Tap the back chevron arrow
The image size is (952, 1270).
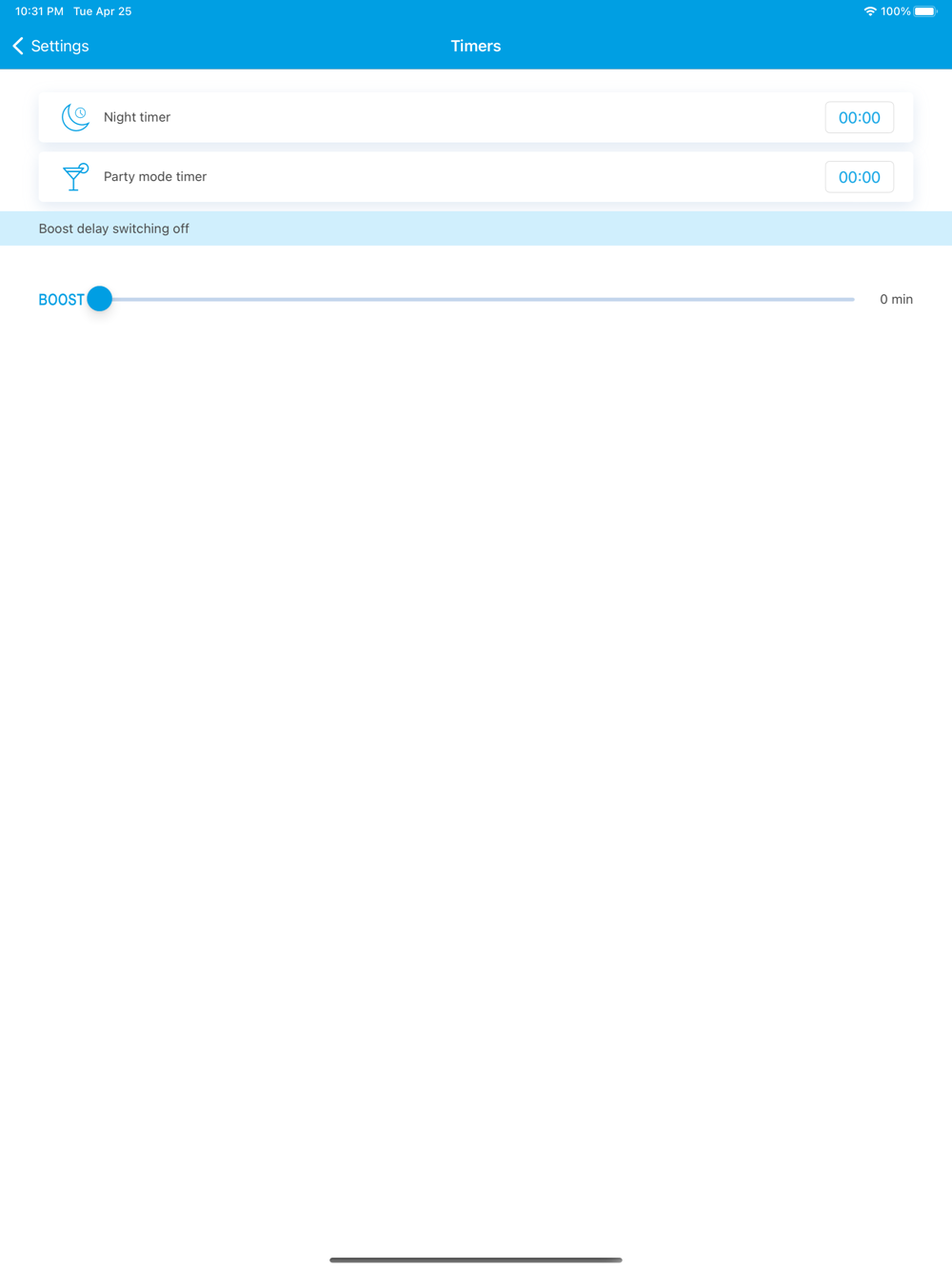click(x=18, y=46)
